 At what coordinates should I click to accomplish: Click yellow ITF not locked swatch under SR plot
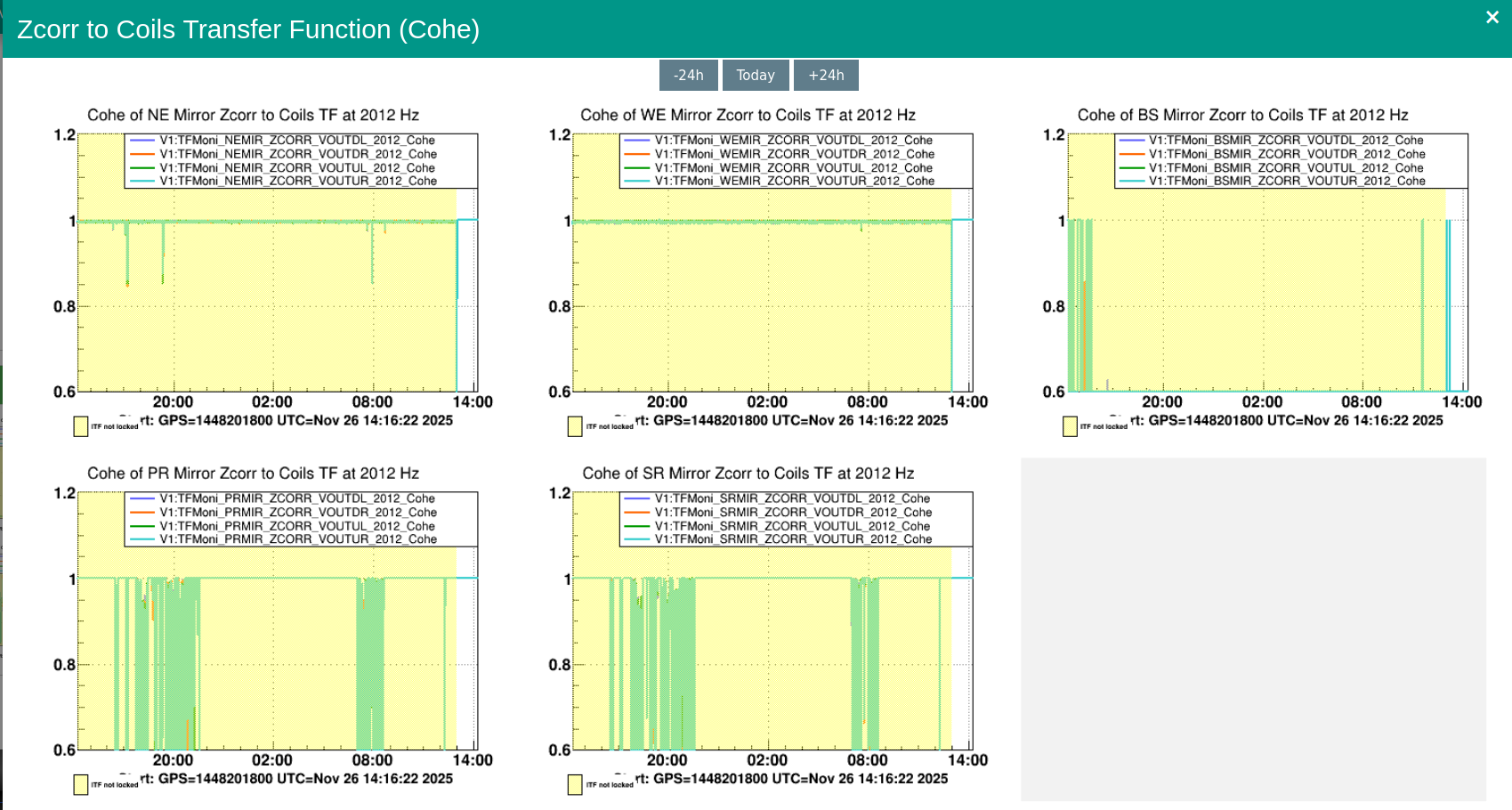pos(575,784)
